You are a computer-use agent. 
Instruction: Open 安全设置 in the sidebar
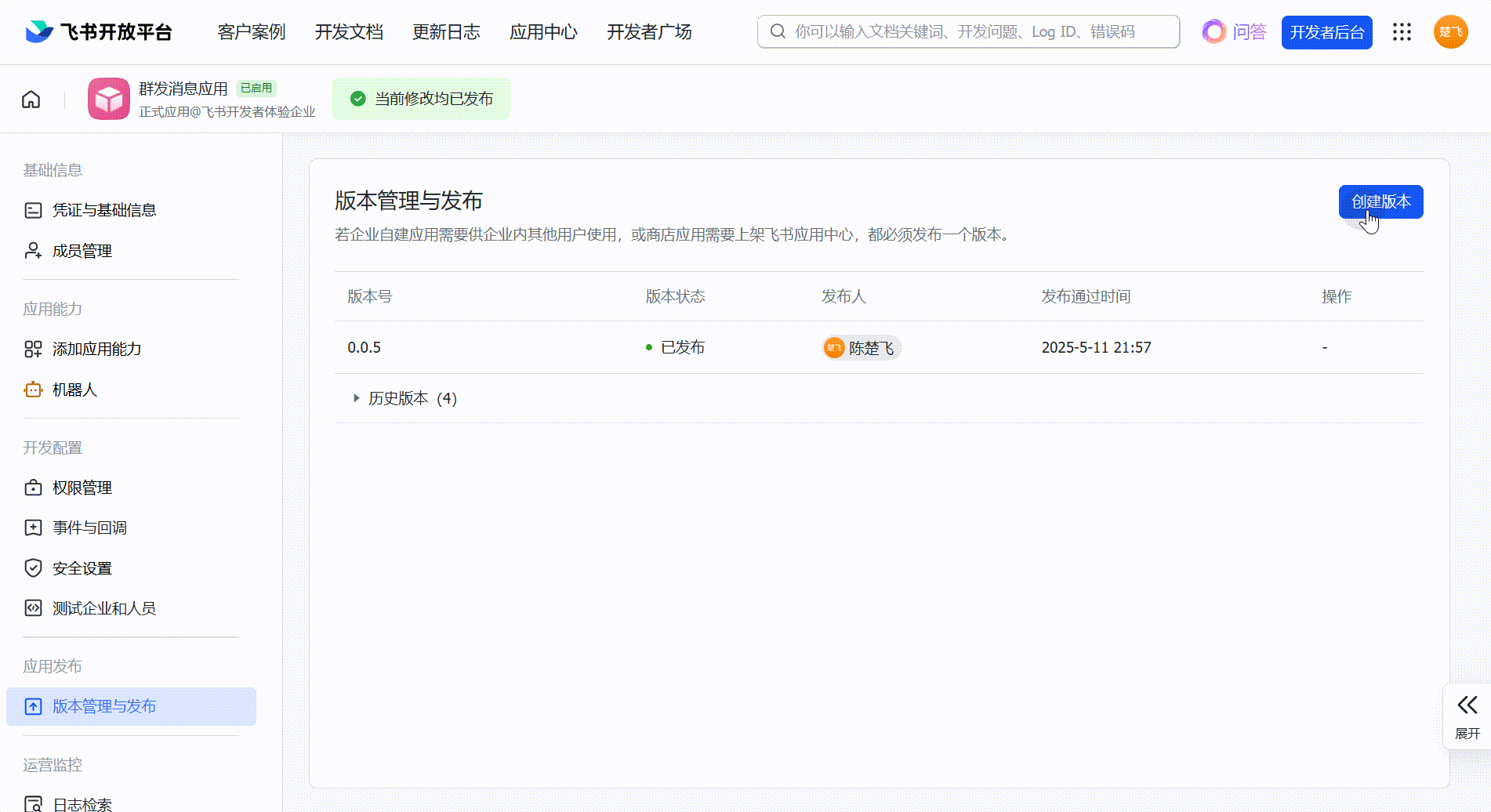coord(82,568)
